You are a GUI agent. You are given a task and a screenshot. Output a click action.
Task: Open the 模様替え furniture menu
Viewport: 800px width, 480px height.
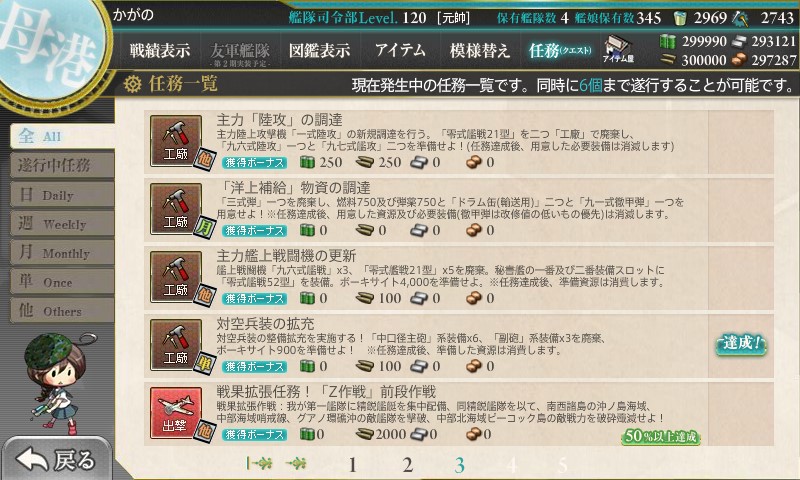click(480, 50)
